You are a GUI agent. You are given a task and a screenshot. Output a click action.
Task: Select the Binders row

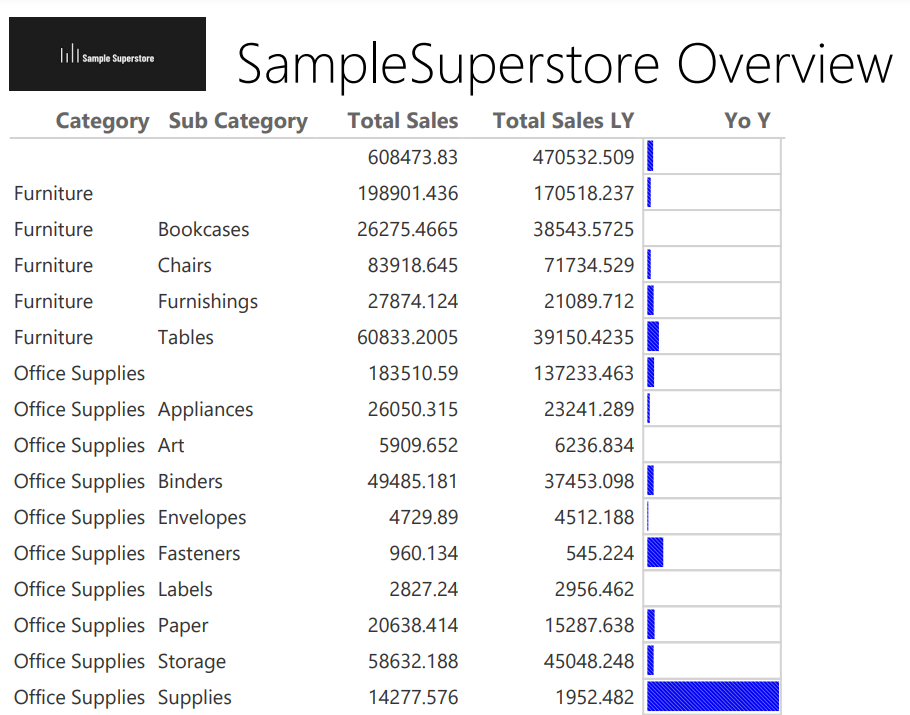pyautogui.click(x=188, y=481)
